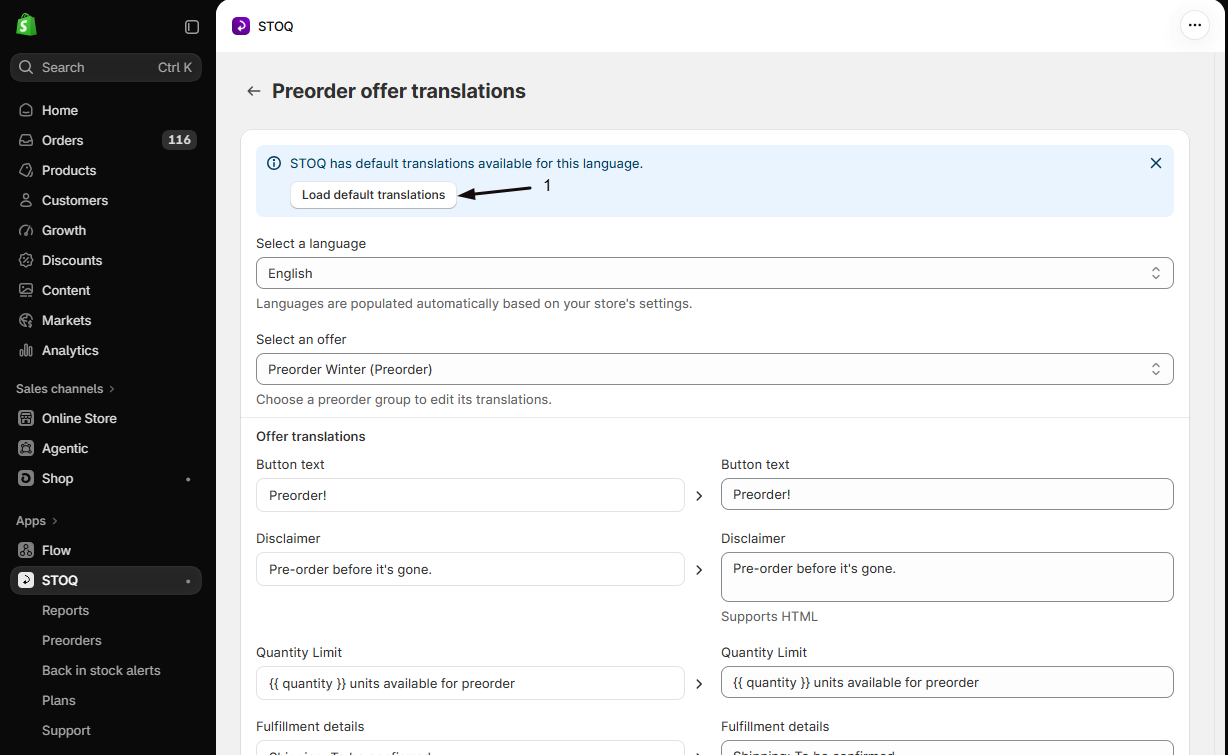This screenshot has height=755, width=1228.
Task: Click the Content image icon
Action: coord(26,290)
